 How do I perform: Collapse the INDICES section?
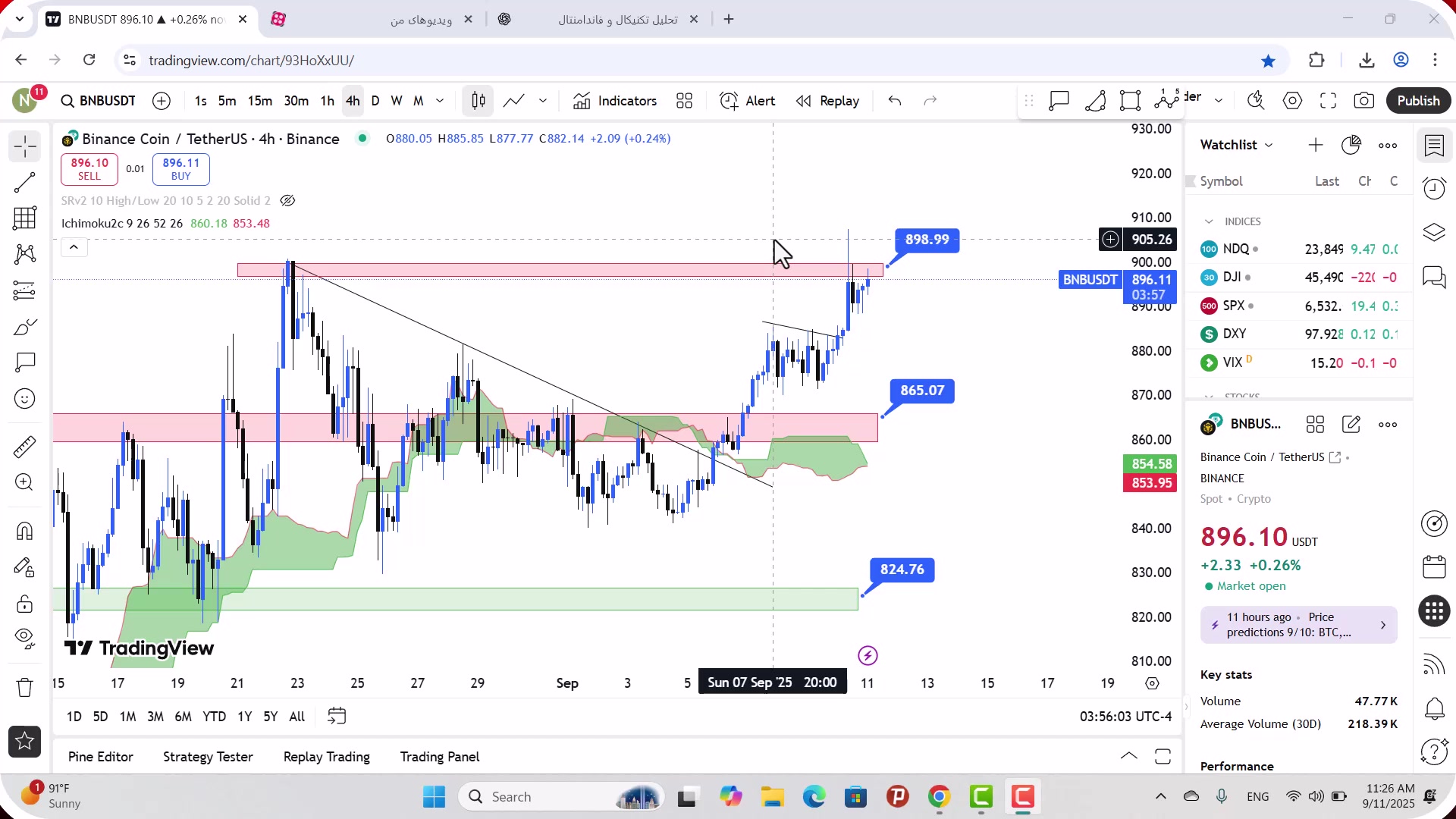pos(1209,221)
